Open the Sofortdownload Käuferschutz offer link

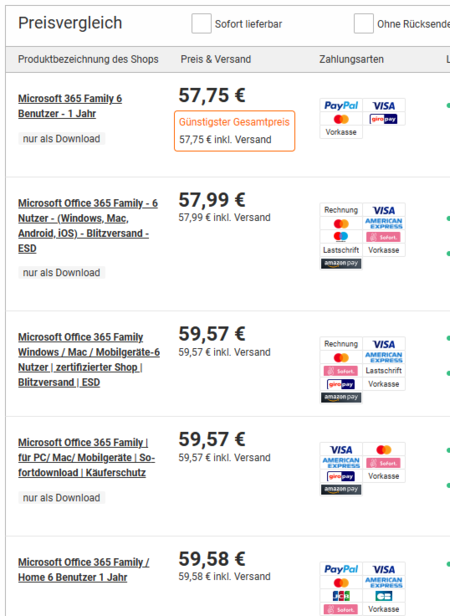pyautogui.click(x=86, y=458)
